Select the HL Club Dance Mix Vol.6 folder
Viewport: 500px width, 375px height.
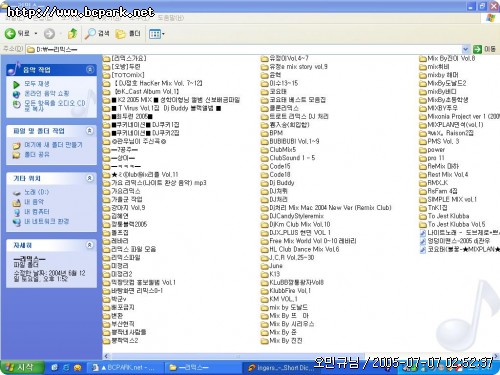(x=304, y=249)
